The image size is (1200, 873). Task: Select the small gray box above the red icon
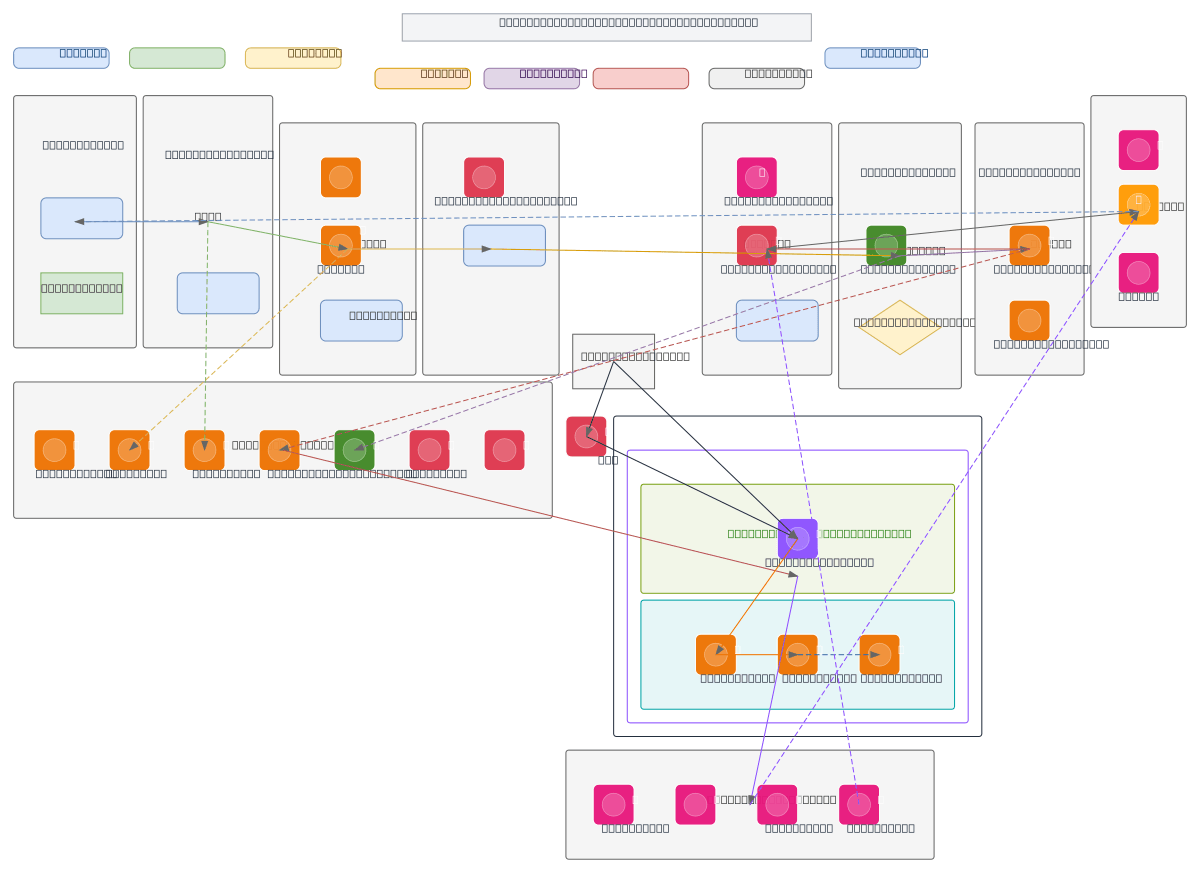click(x=613, y=361)
